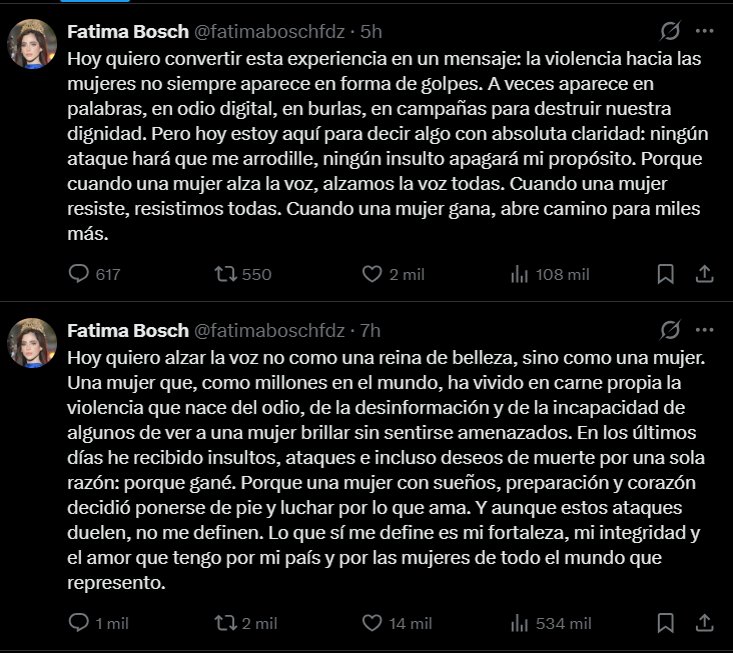Share the first tweet via share icon
Image resolution: width=733 pixels, height=653 pixels.
(x=704, y=274)
